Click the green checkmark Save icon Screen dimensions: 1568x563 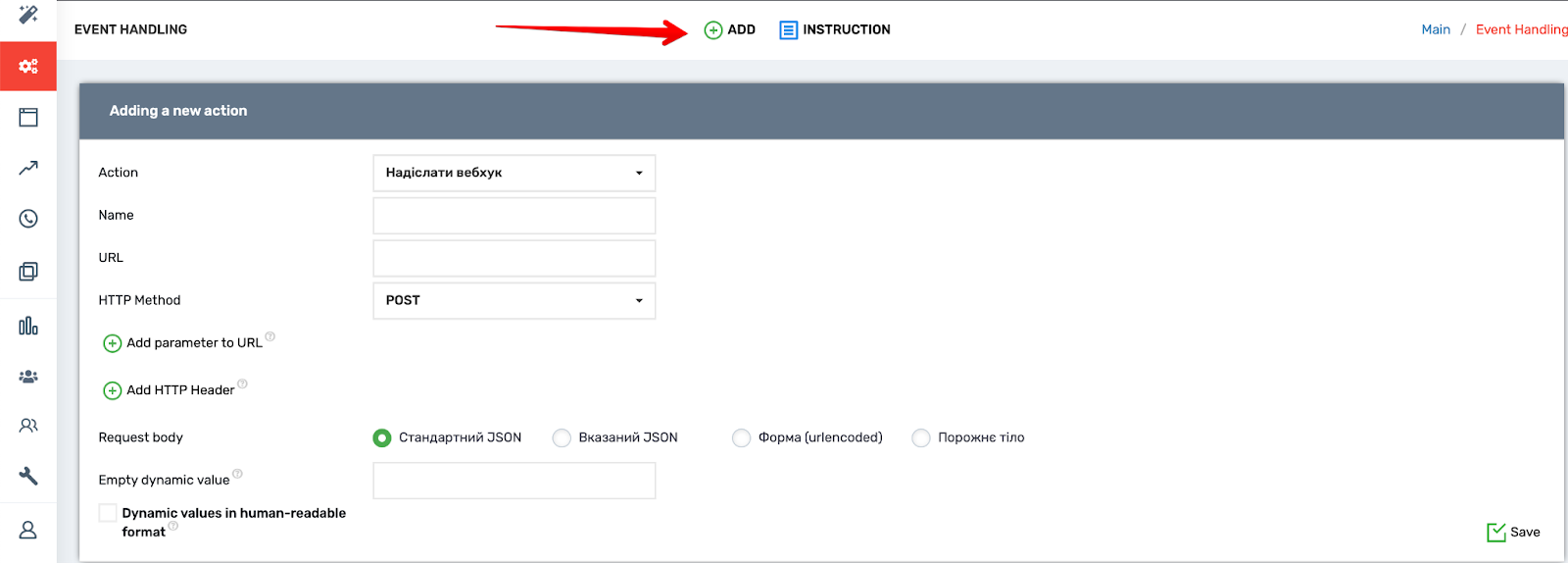(x=1496, y=533)
